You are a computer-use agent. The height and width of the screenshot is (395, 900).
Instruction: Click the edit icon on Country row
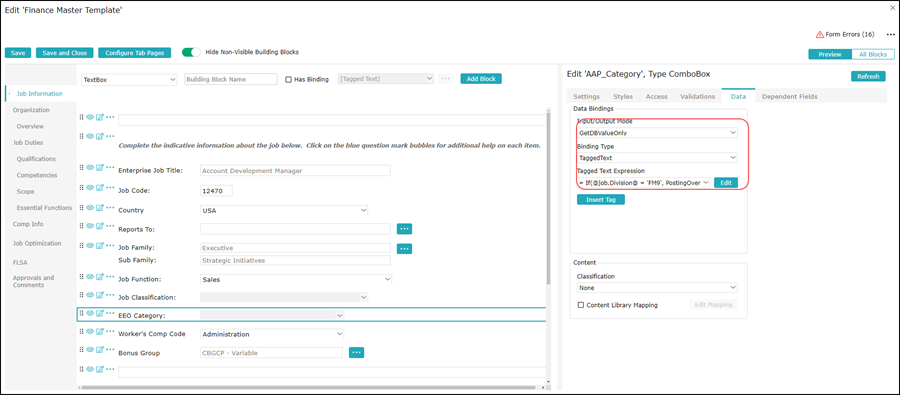(x=100, y=207)
